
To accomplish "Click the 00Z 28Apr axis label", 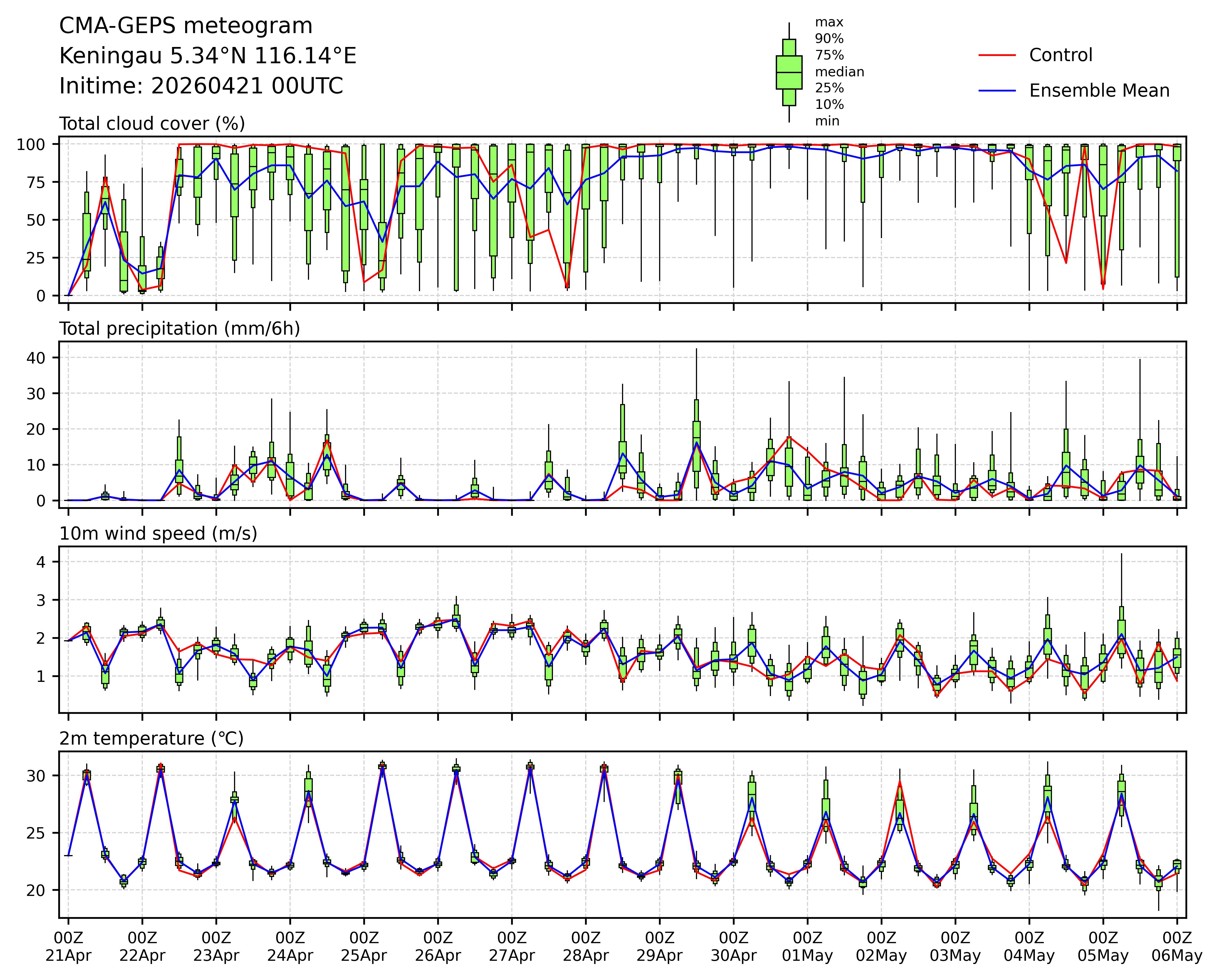I will coord(585,947).
